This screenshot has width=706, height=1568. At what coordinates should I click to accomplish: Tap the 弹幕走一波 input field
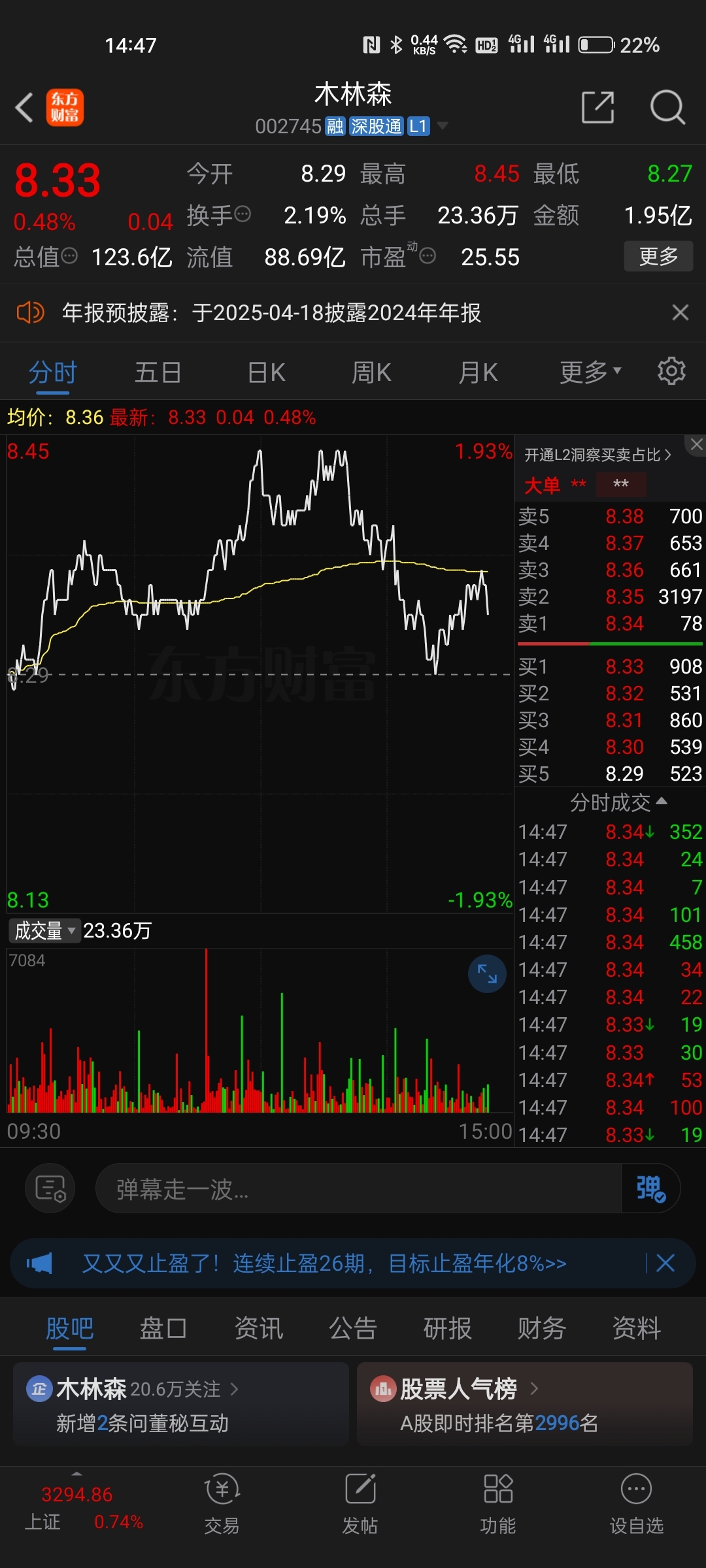[358, 1188]
